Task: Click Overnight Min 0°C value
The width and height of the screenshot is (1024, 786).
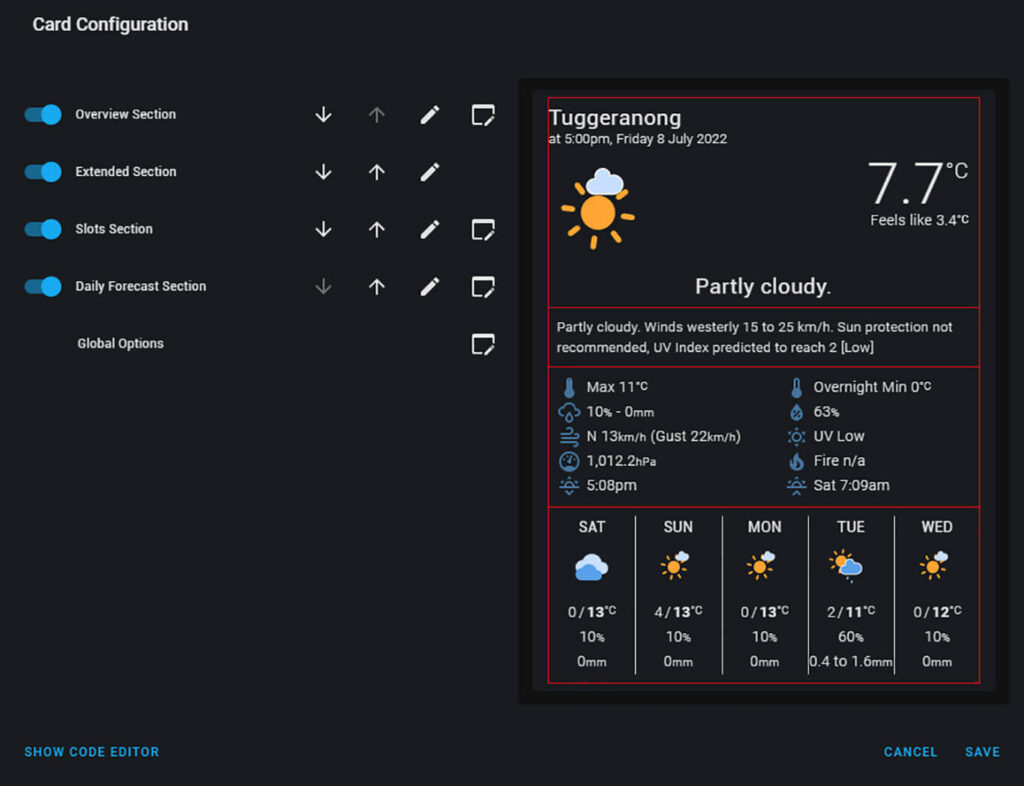Action: (872, 387)
